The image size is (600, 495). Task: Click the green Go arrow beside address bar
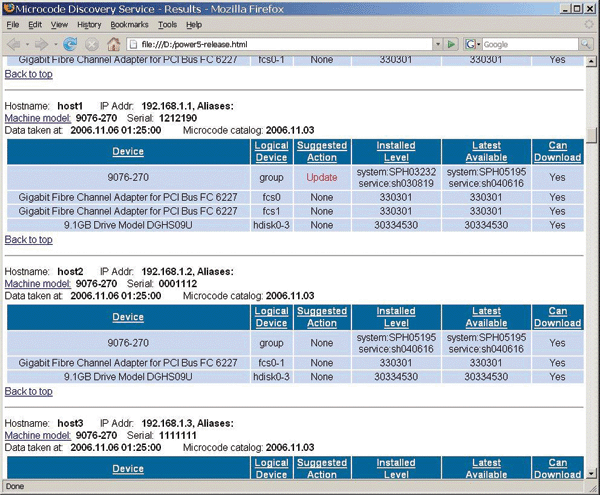coord(452,44)
